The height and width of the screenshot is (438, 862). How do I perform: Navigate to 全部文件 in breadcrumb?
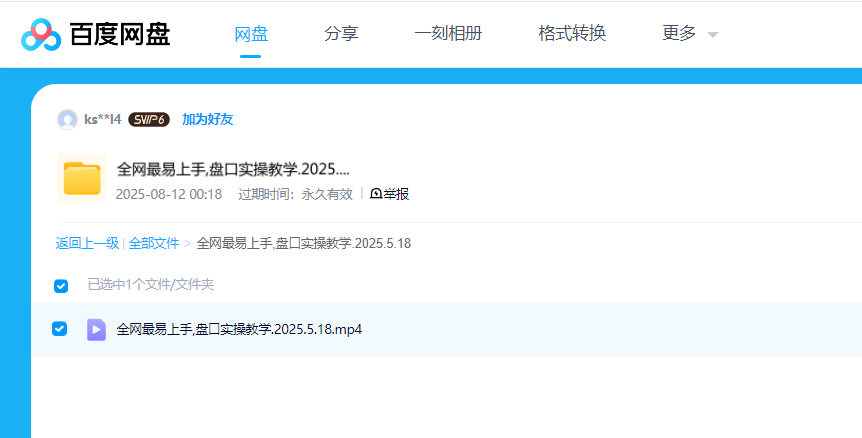pyautogui.click(x=154, y=243)
